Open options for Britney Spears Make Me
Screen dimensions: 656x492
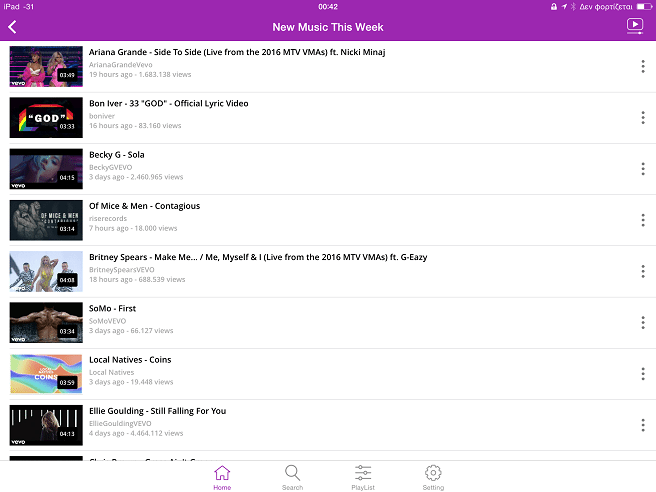[643, 272]
